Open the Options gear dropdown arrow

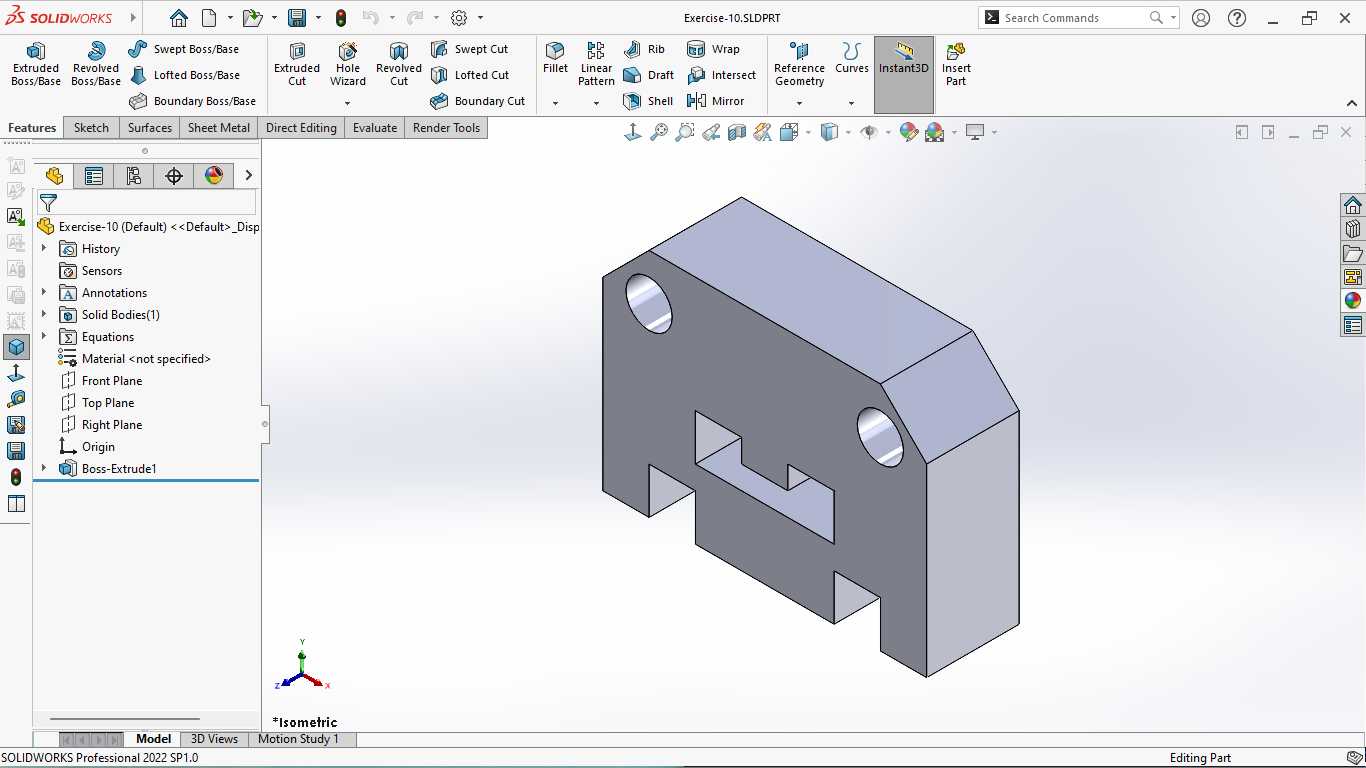(x=480, y=18)
